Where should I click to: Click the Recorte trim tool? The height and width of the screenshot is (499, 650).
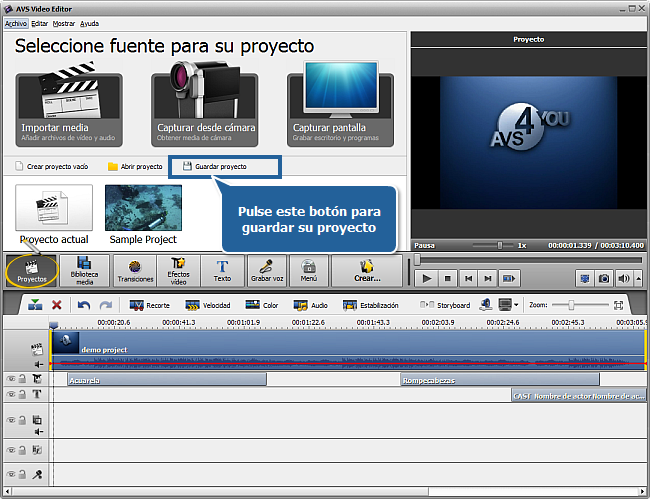coord(150,305)
